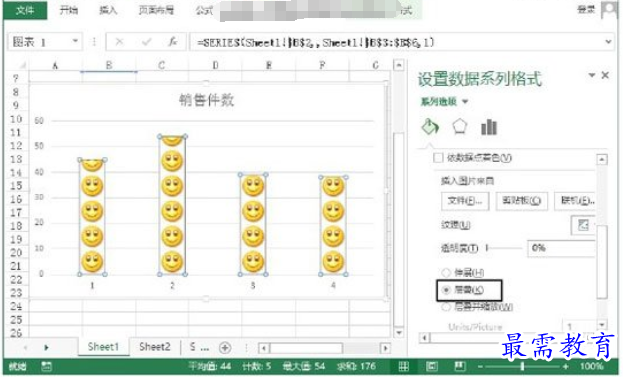Click the worksheet vertical scroll down arrow
This screenshot has width=623, height=377.
(x=399, y=332)
